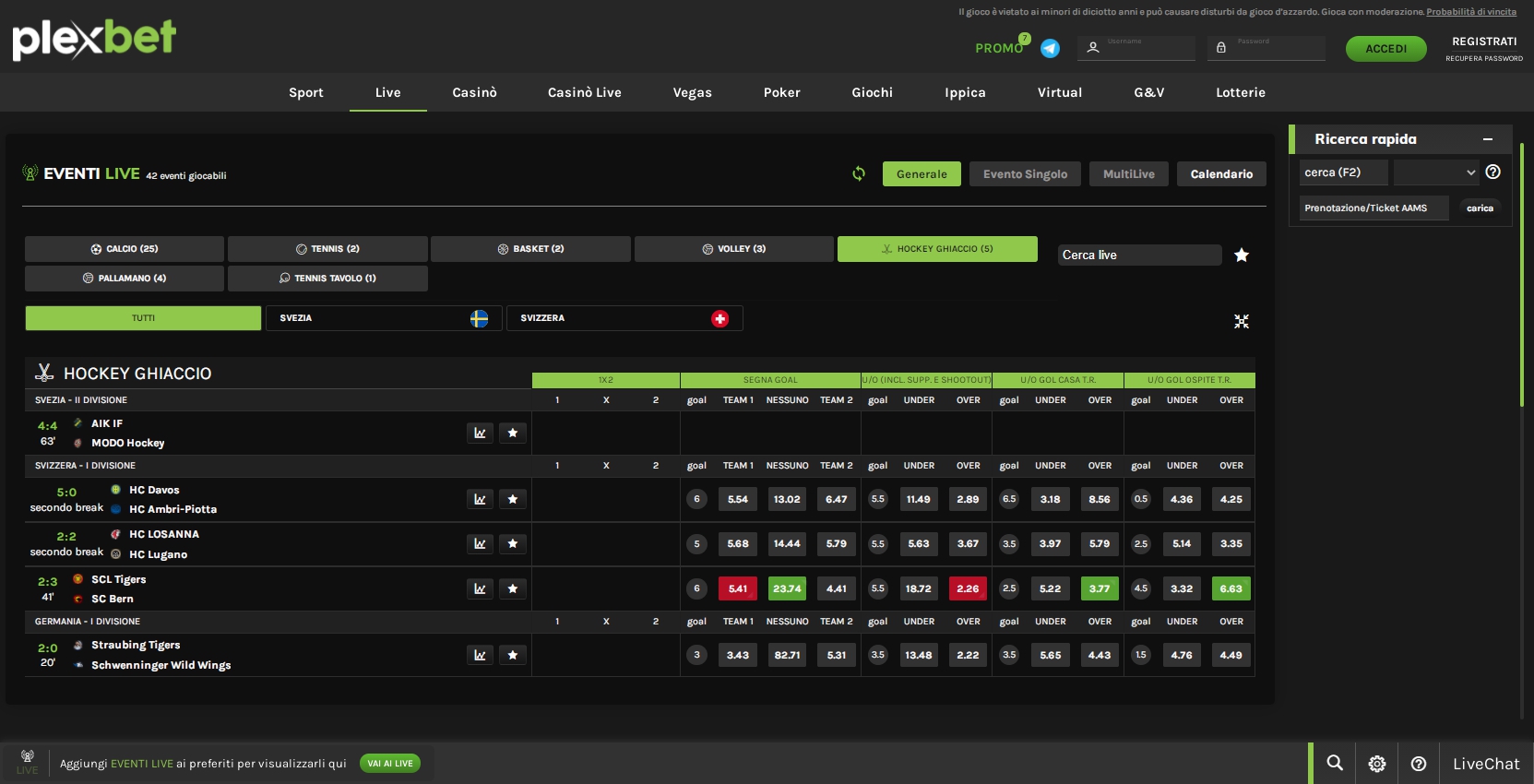Open the LiveChat button
The height and width of the screenshot is (784, 1534).
coord(1486,764)
